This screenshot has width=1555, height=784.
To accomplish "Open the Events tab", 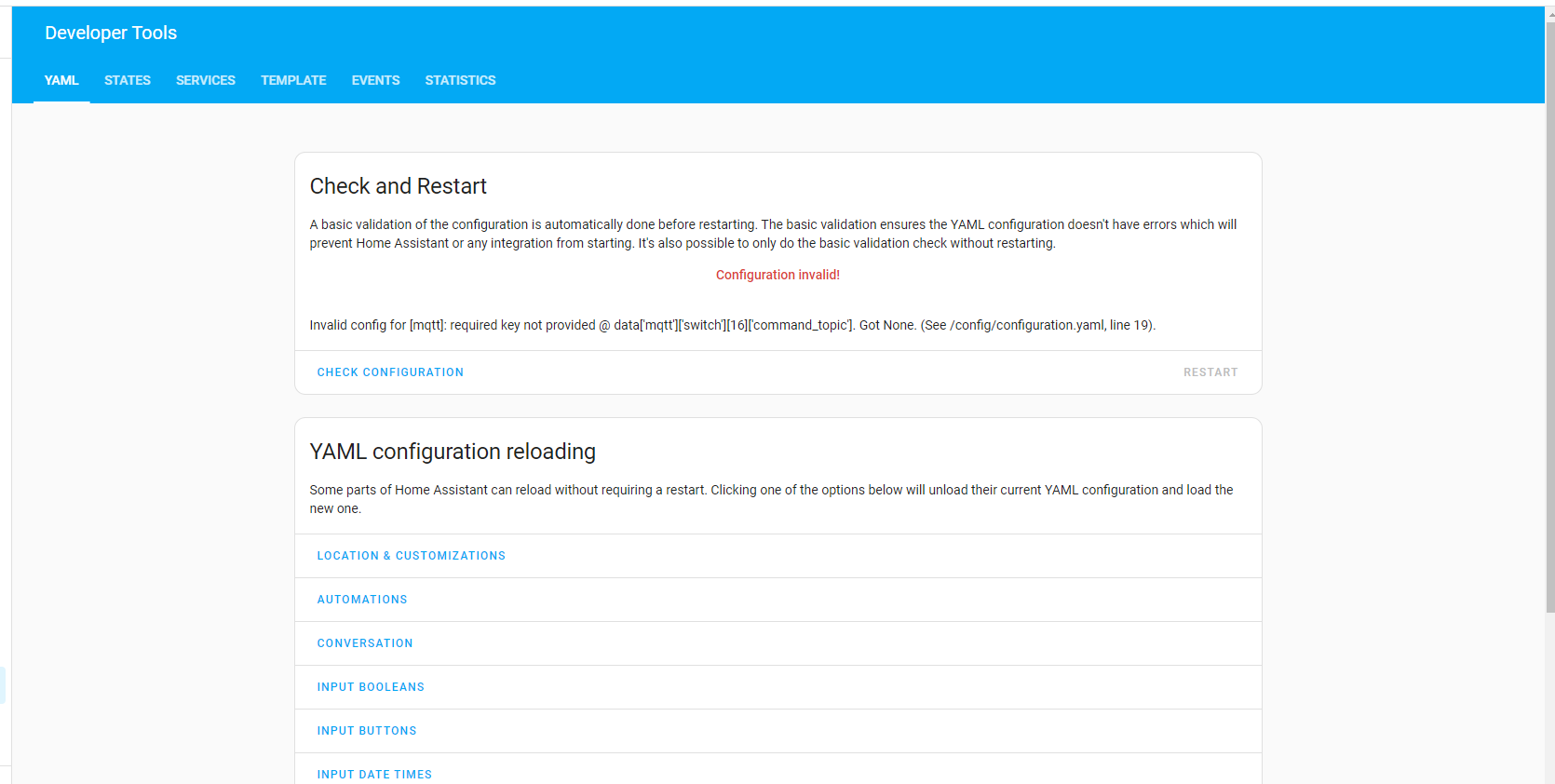I will 375,80.
